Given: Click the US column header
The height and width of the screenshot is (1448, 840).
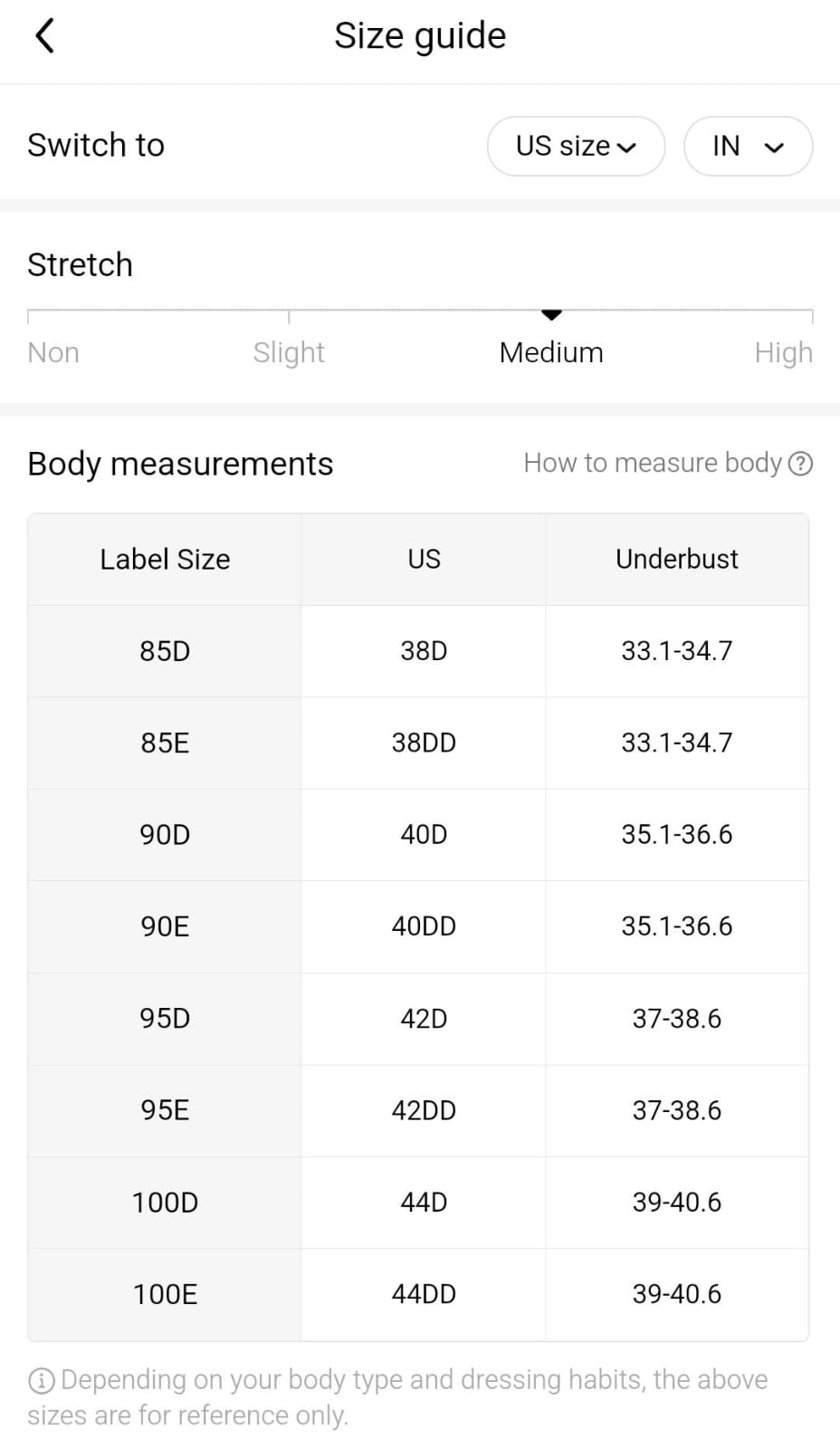Looking at the screenshot, I should point(424,560).
